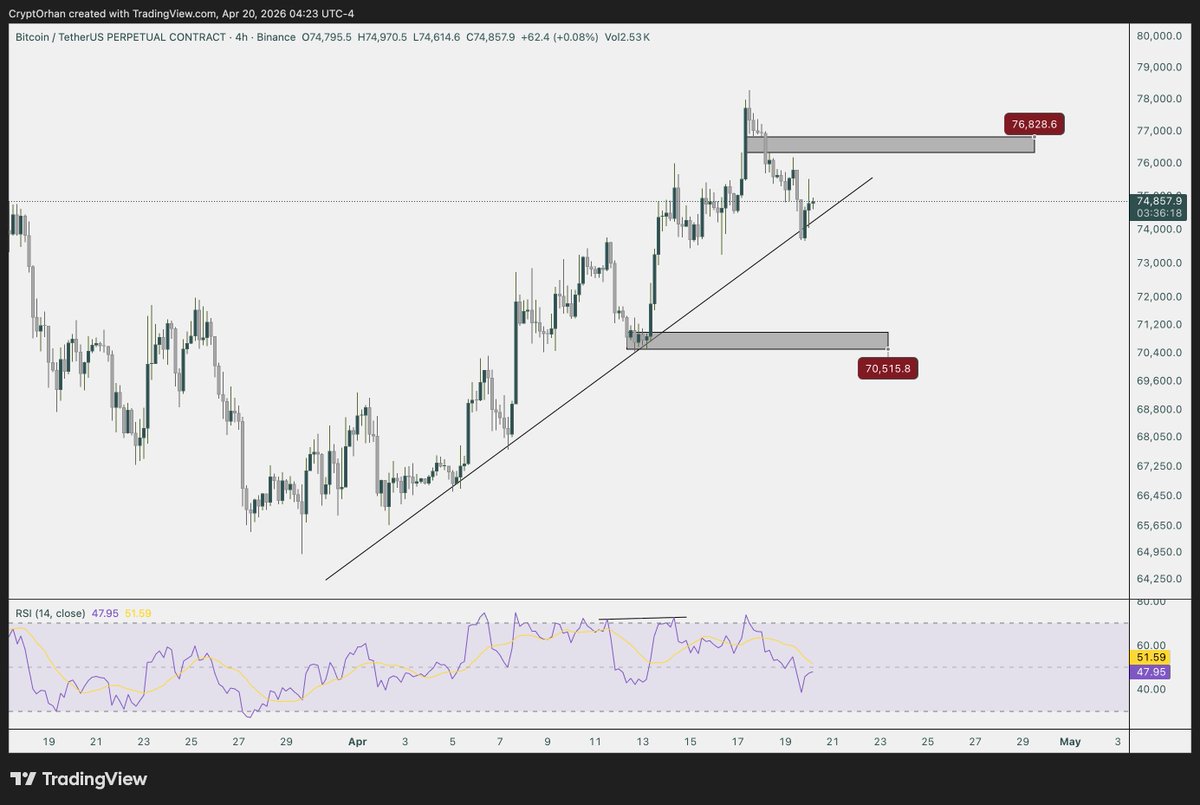Click the Apr label on date axis
The image size is (1200, 805).
pyautogui.click(x=356, y=741)
